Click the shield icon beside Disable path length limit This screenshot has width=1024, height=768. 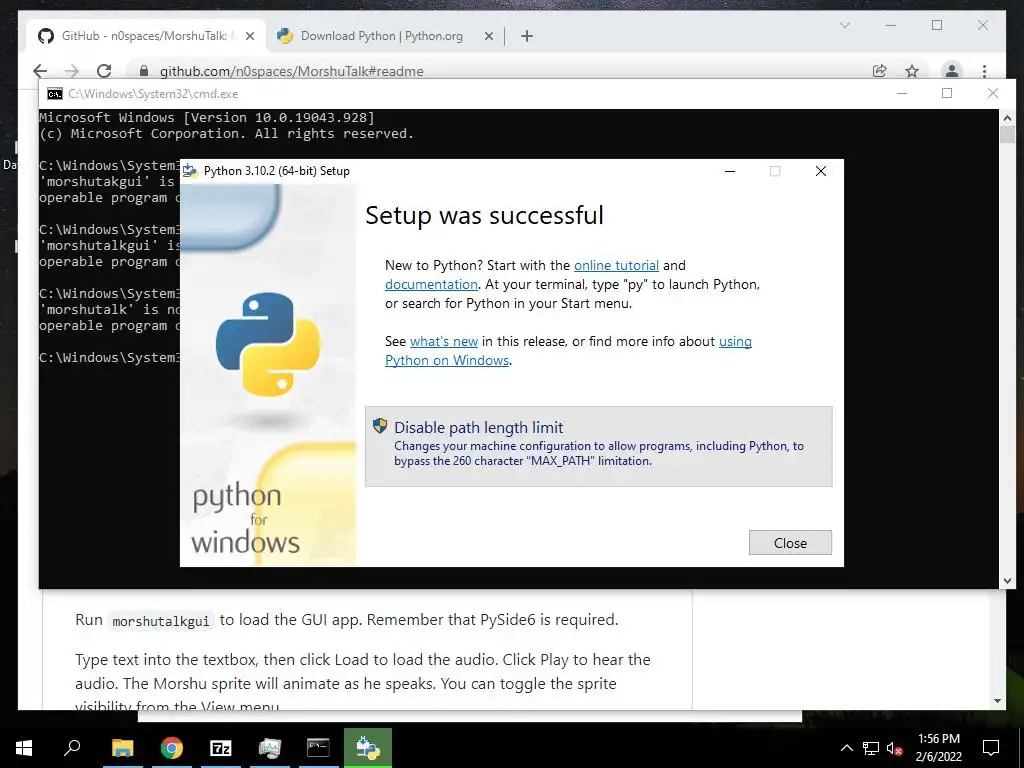point(380,426)
